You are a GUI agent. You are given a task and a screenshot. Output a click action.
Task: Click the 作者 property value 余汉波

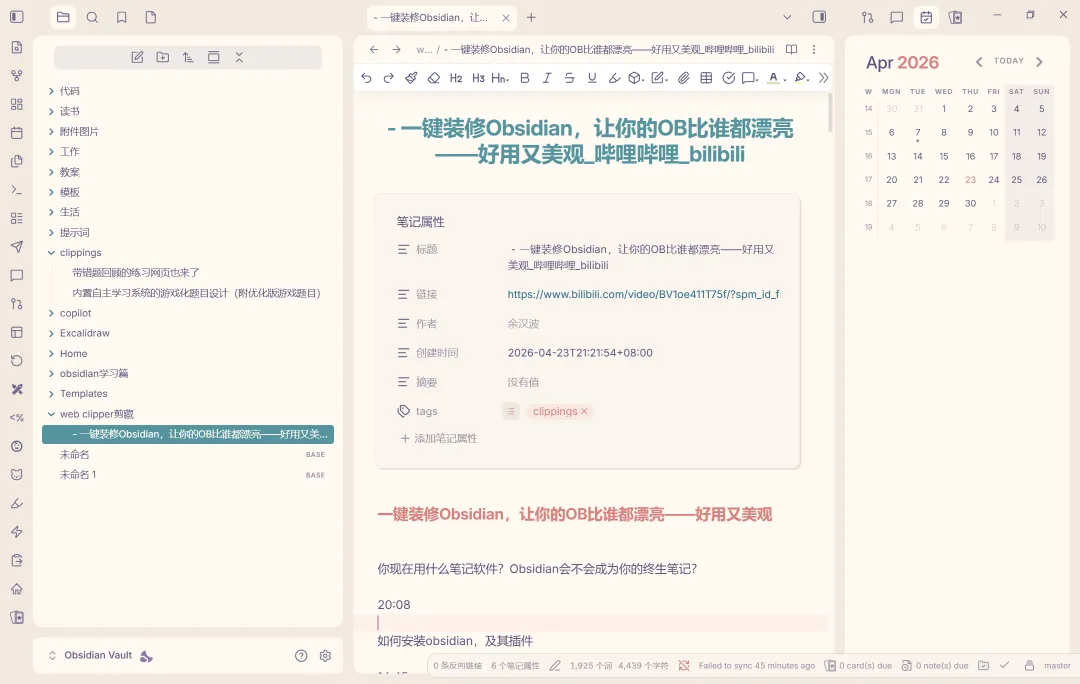(523, 324)
